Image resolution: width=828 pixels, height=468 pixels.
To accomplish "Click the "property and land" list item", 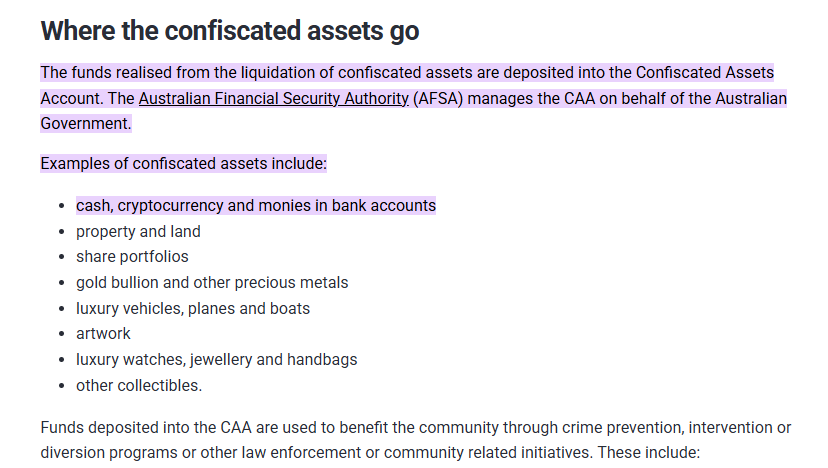I will 138,231.
